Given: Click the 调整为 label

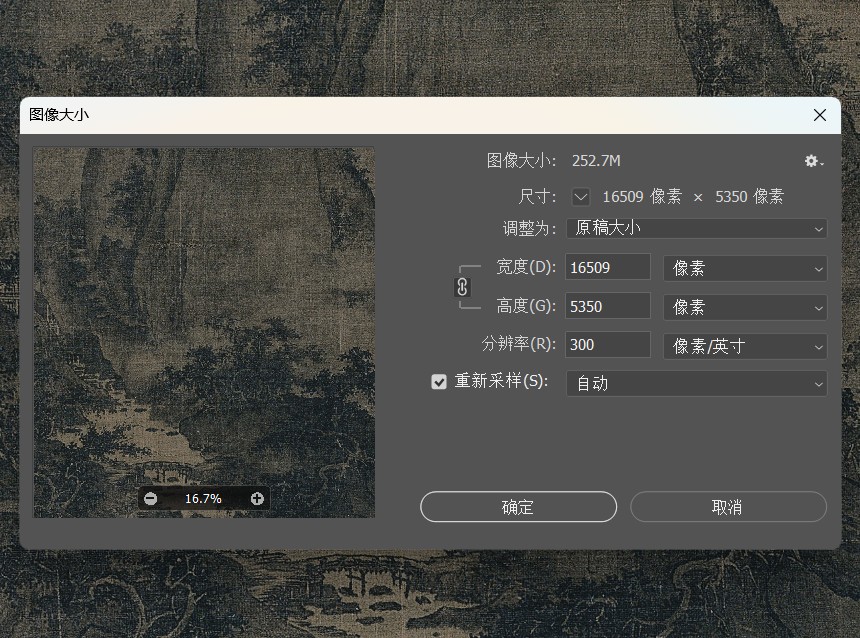Looking at the screenshot, I should tap(529, 228).
